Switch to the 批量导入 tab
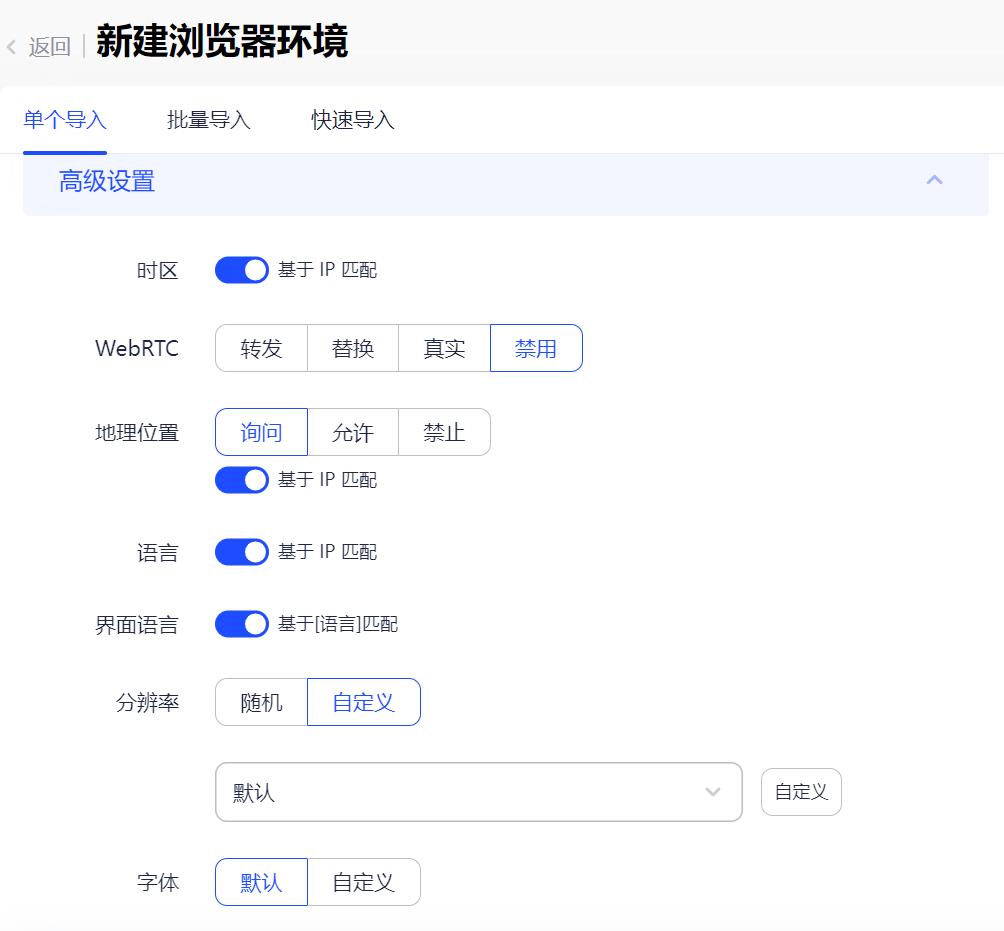Image resolution: width=1004 pixels, height=931 pixels. tap(208, 121)
